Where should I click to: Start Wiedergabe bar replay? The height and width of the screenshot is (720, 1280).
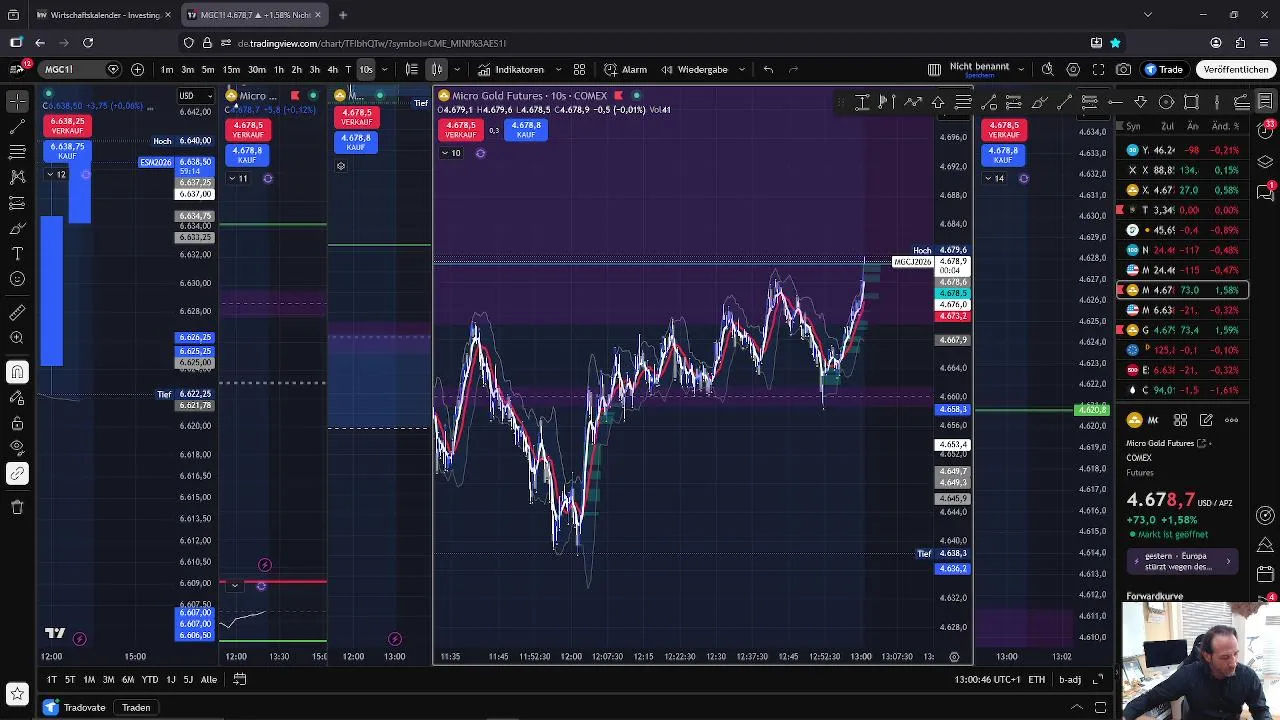[x=693, y=69]
